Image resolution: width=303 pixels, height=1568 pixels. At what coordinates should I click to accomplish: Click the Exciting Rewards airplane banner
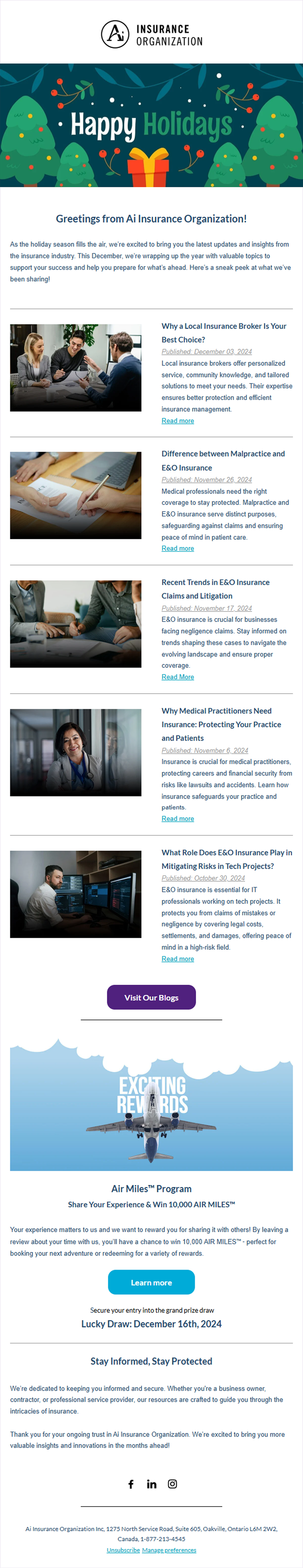point(151,1105)
